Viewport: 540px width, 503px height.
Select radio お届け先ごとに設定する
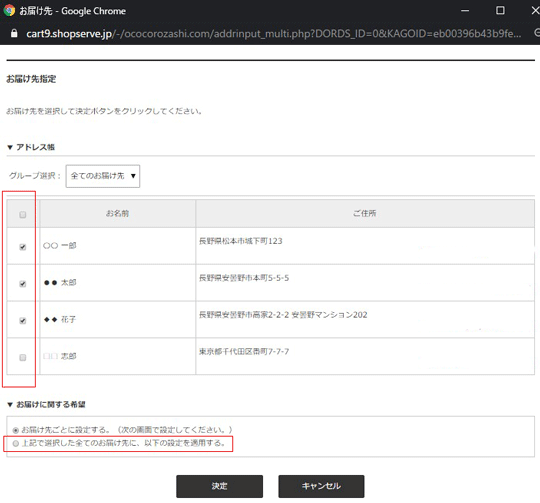pyautogui.click(x=15, y=430)
